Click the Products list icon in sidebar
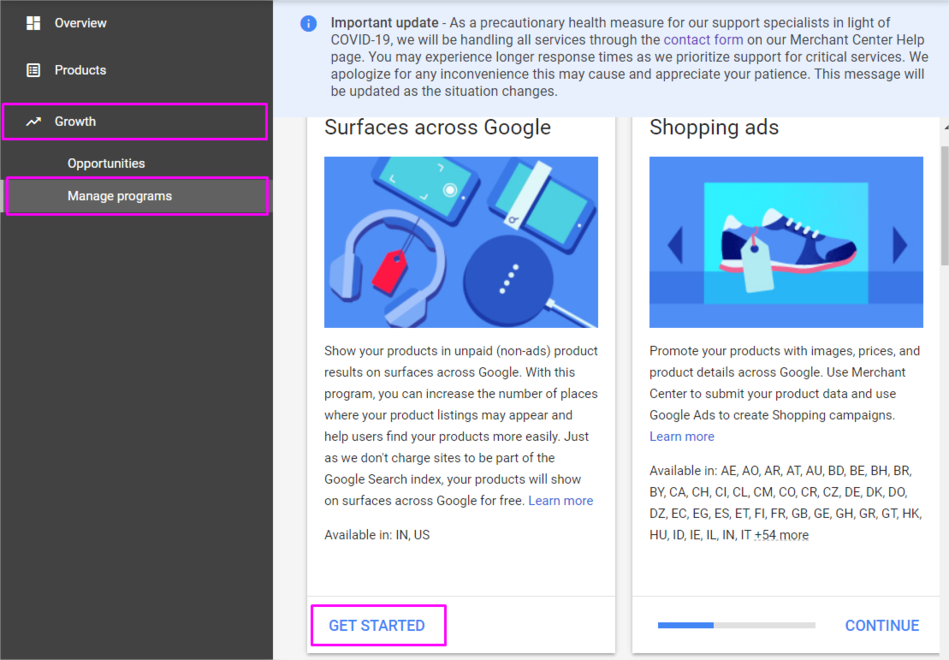 tap(34, 70)
